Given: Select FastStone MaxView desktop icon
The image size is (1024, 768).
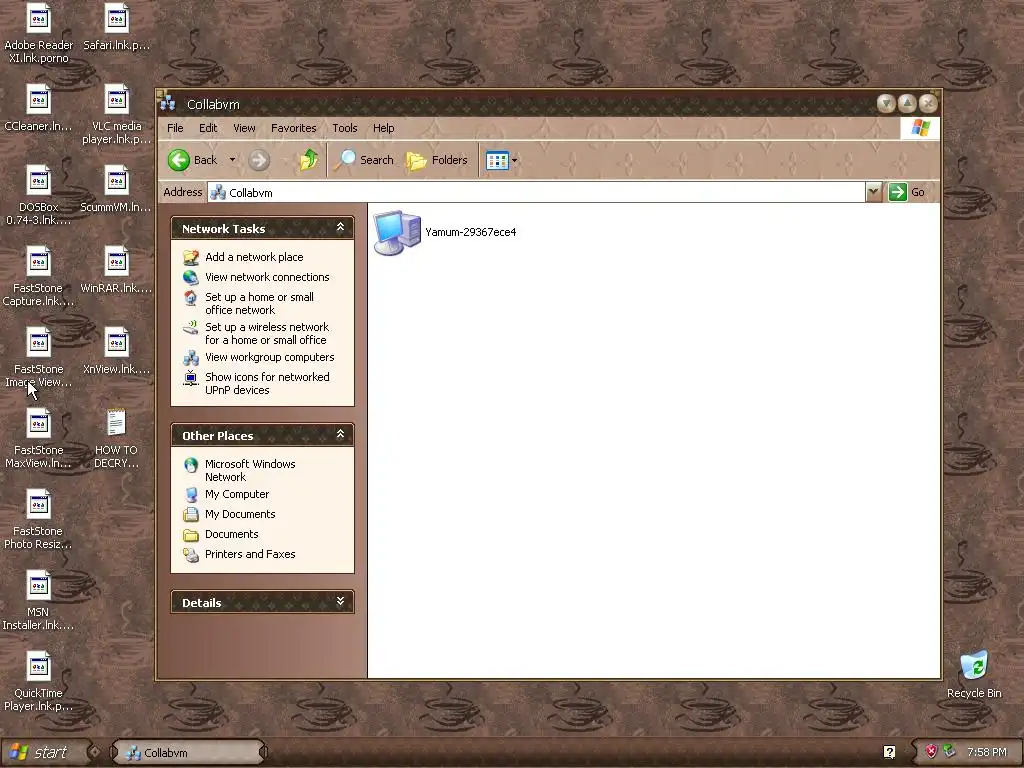Looking at the screenshot, I should point(39,439).
